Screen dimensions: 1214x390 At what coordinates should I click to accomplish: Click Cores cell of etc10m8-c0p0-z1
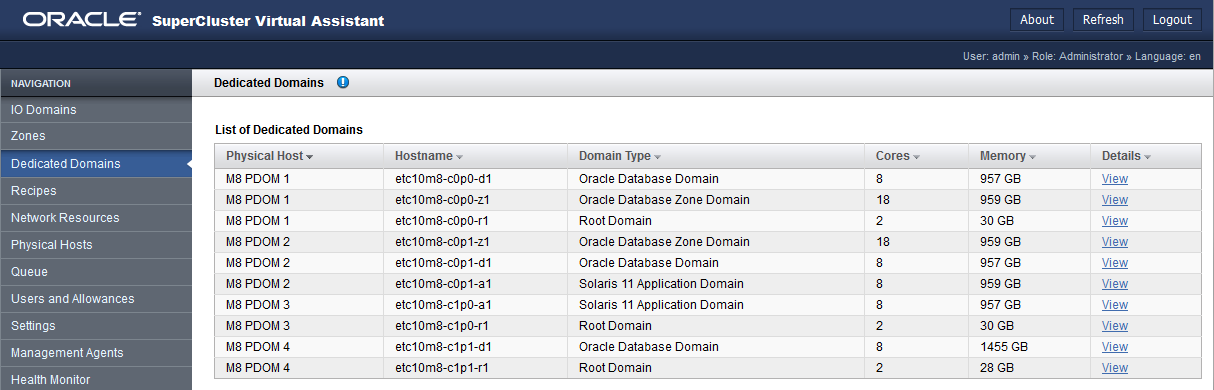click(916, 200)
